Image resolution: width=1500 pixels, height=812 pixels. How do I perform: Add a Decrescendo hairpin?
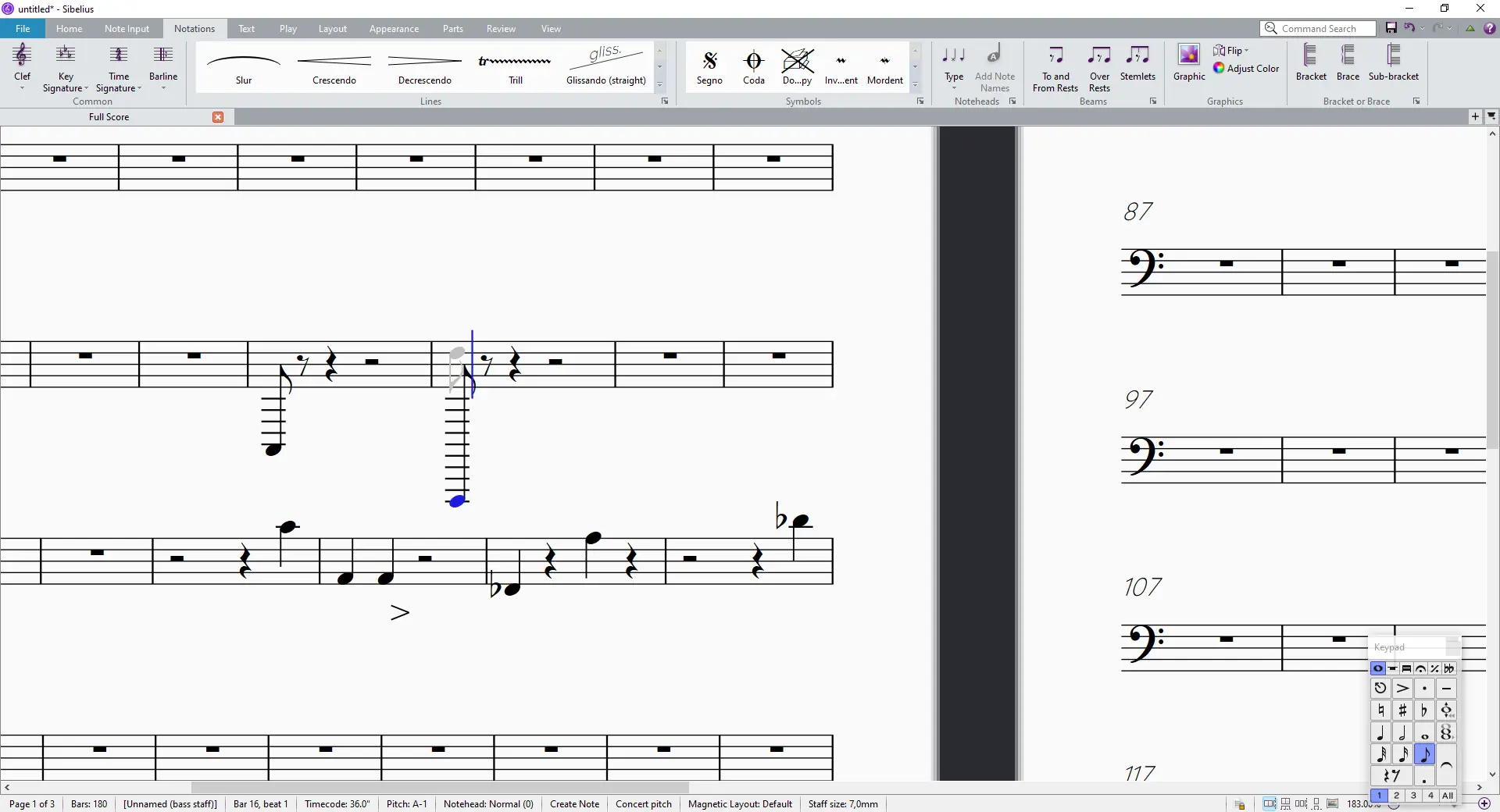pyautogui.click(x=425, y=66)
